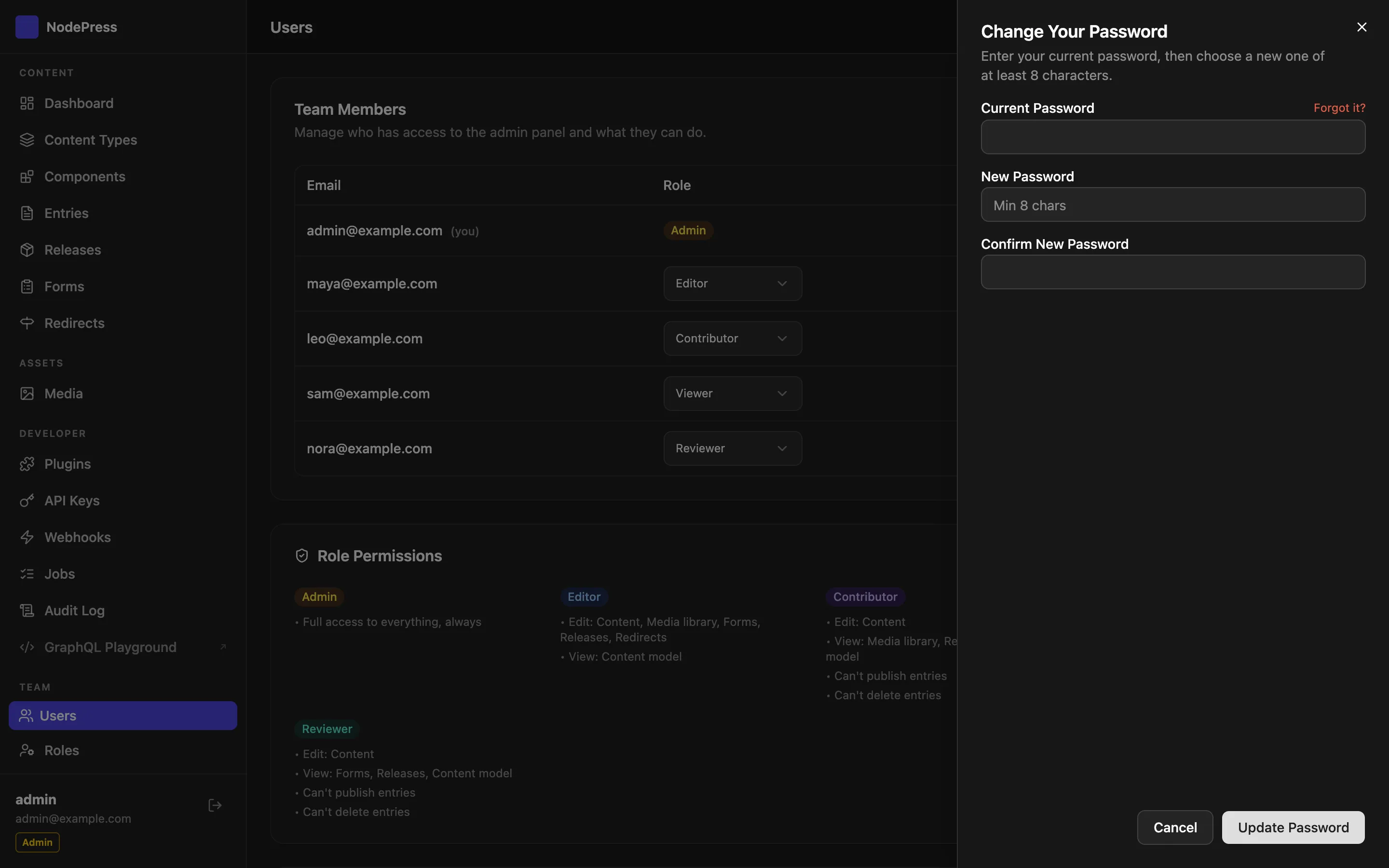
Task: Click the GraphQL Playground code icon
Action: coord(27,648)
